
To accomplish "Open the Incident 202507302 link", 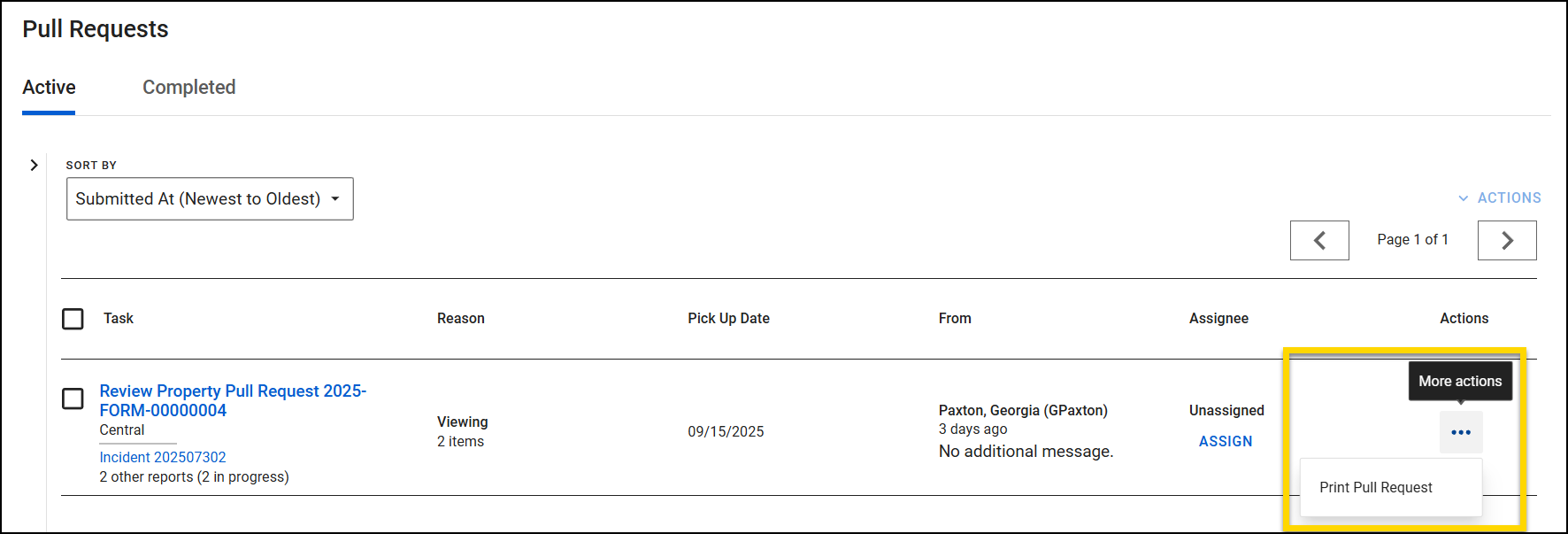I will click(163, 457).
